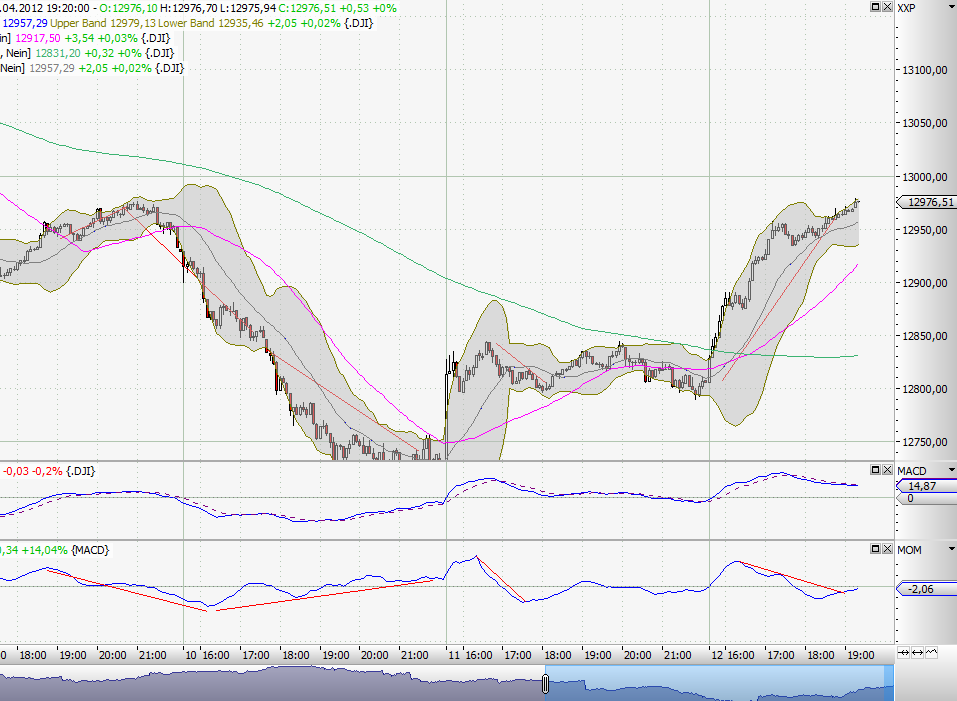
Task: Click the blue 12957,29 Bollinger legend value
Action: click(x=25, y=23)
